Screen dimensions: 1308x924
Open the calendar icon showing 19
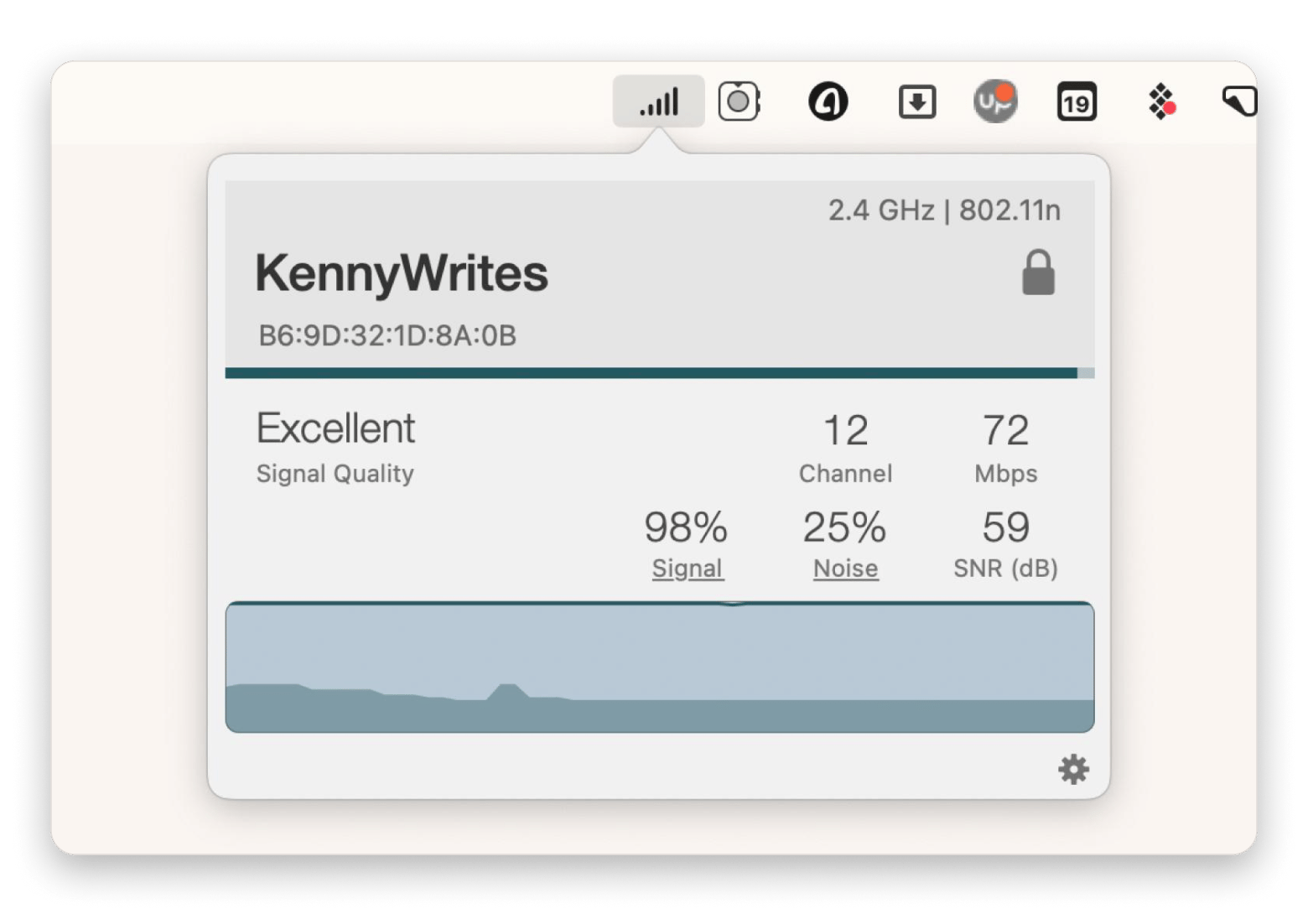tap(1077, 102)
